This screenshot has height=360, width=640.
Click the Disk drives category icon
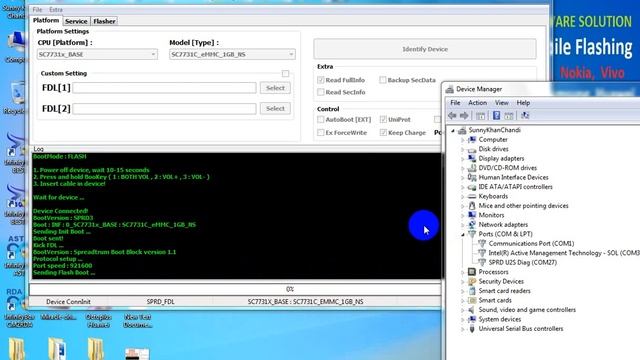472,149
